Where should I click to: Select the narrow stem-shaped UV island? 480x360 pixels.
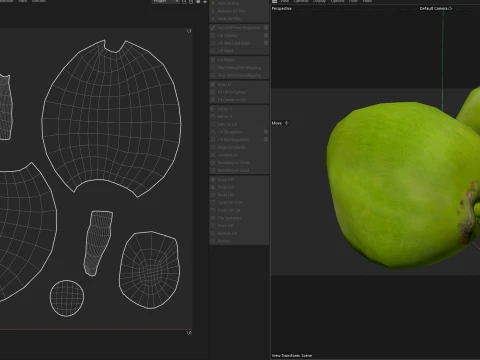point(98,243)
